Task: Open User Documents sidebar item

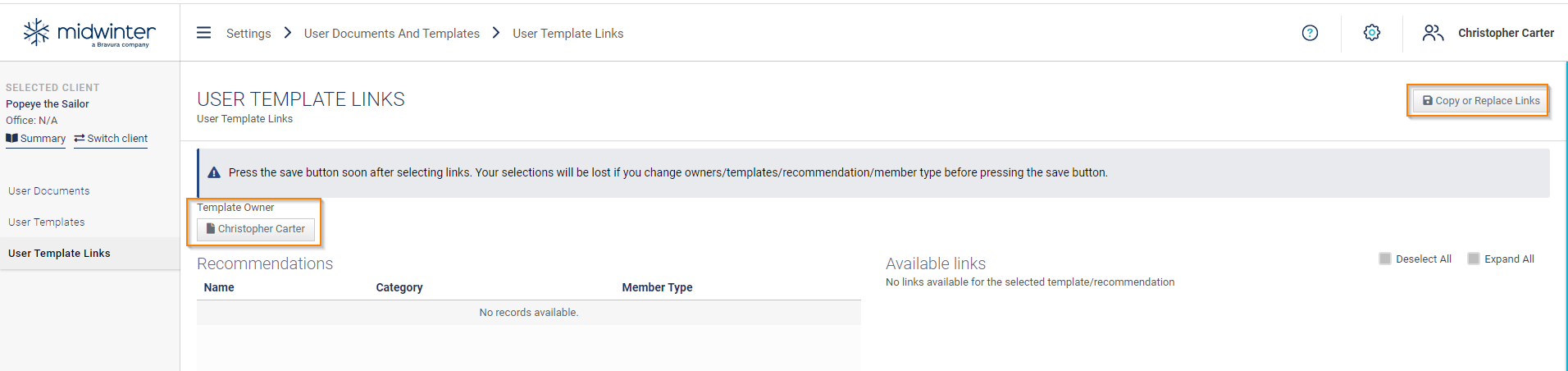Action: tap(49, 191)
